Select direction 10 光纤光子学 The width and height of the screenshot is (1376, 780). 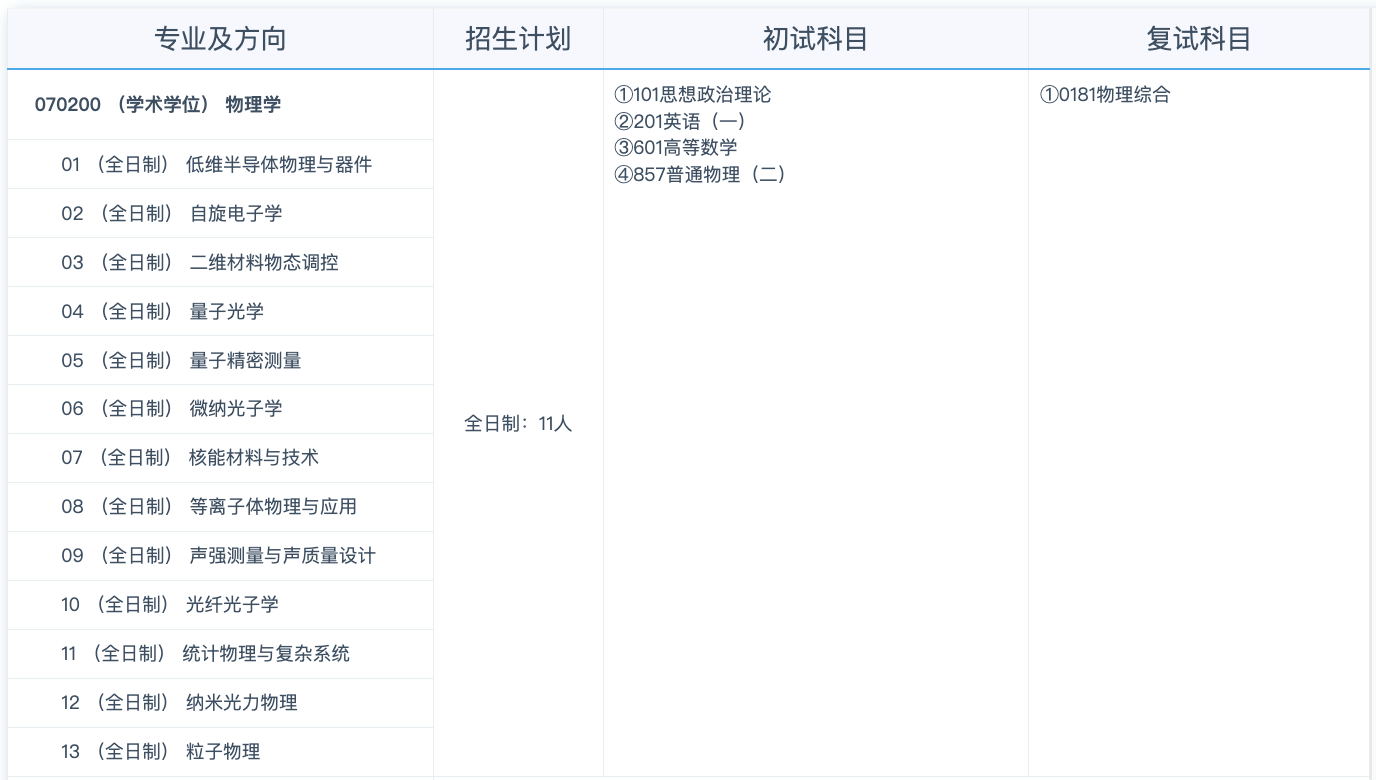[x=220, y=606]
